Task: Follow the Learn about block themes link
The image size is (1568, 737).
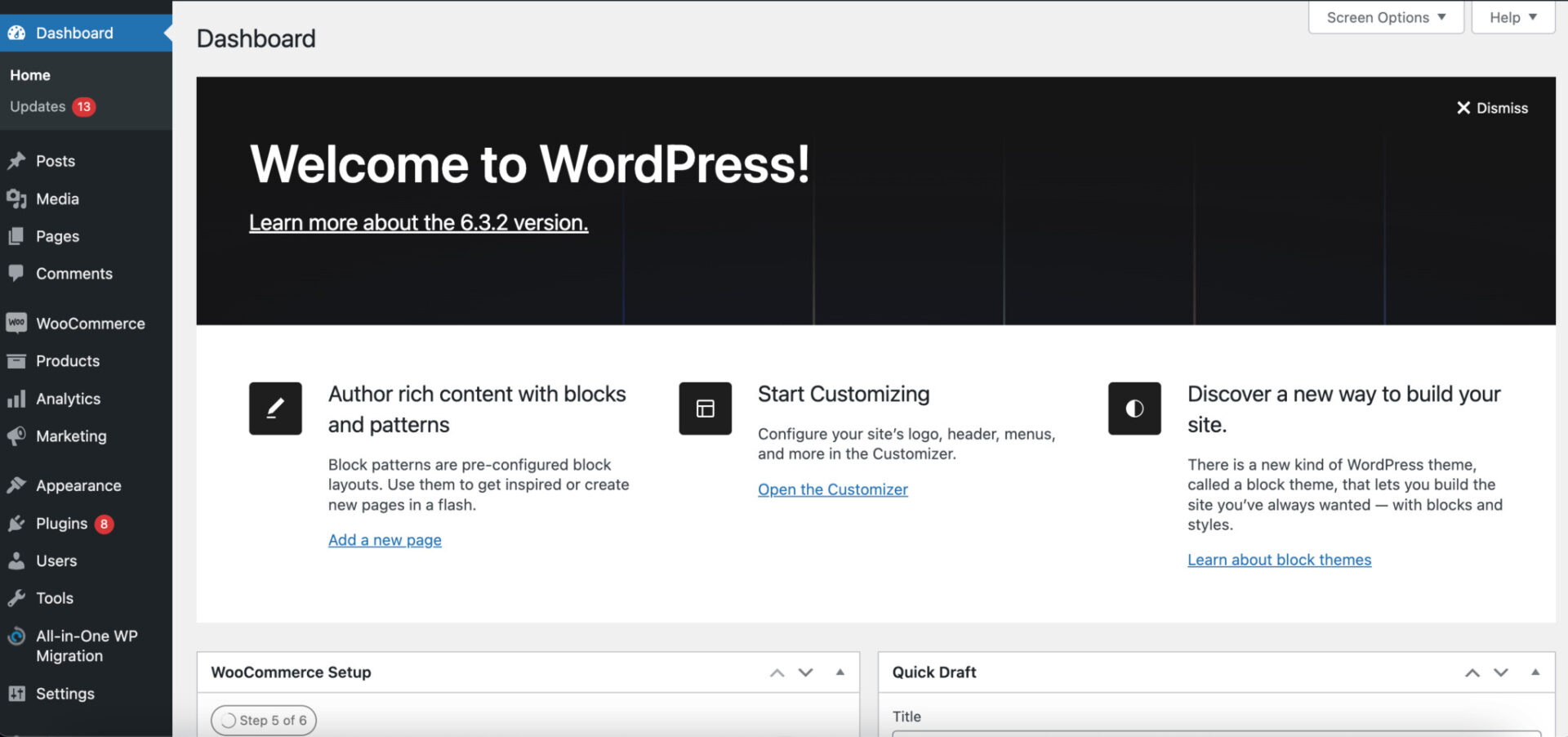Action: [x=1279, y=560]
